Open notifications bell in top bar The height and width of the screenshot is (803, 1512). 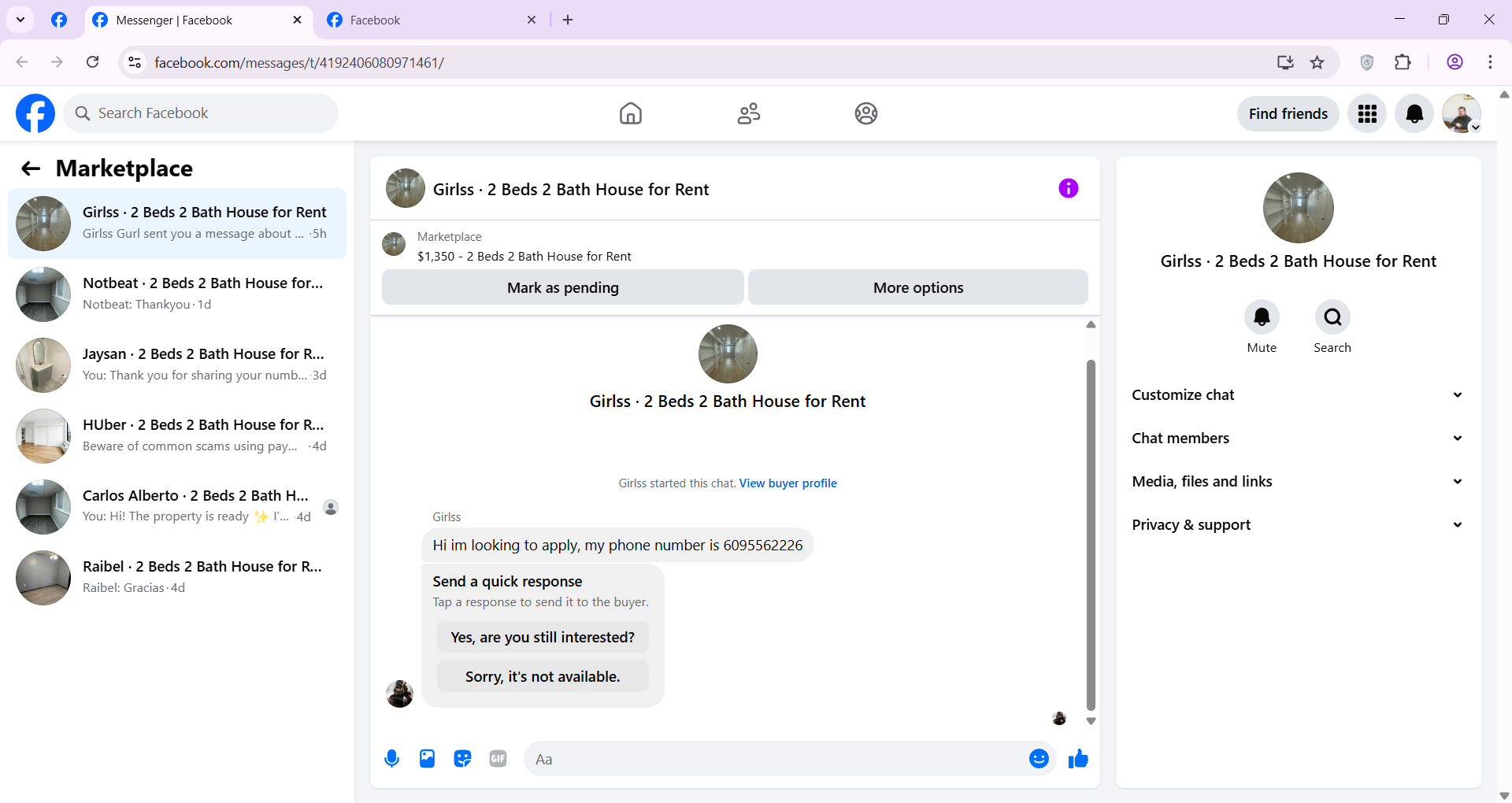1414,114
